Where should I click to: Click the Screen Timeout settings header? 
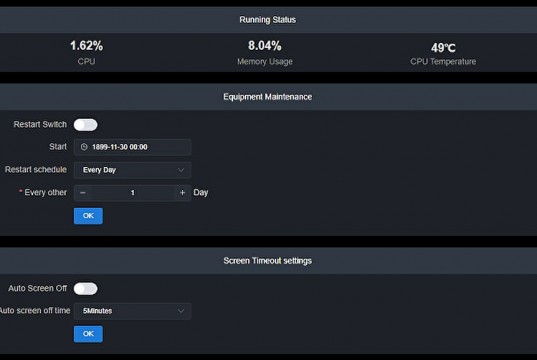267,261
